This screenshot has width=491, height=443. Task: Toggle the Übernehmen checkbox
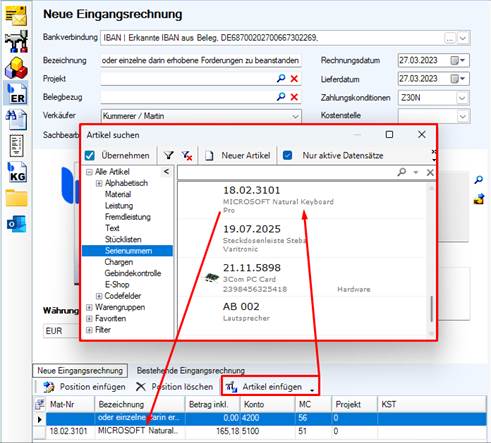[90, 156]
